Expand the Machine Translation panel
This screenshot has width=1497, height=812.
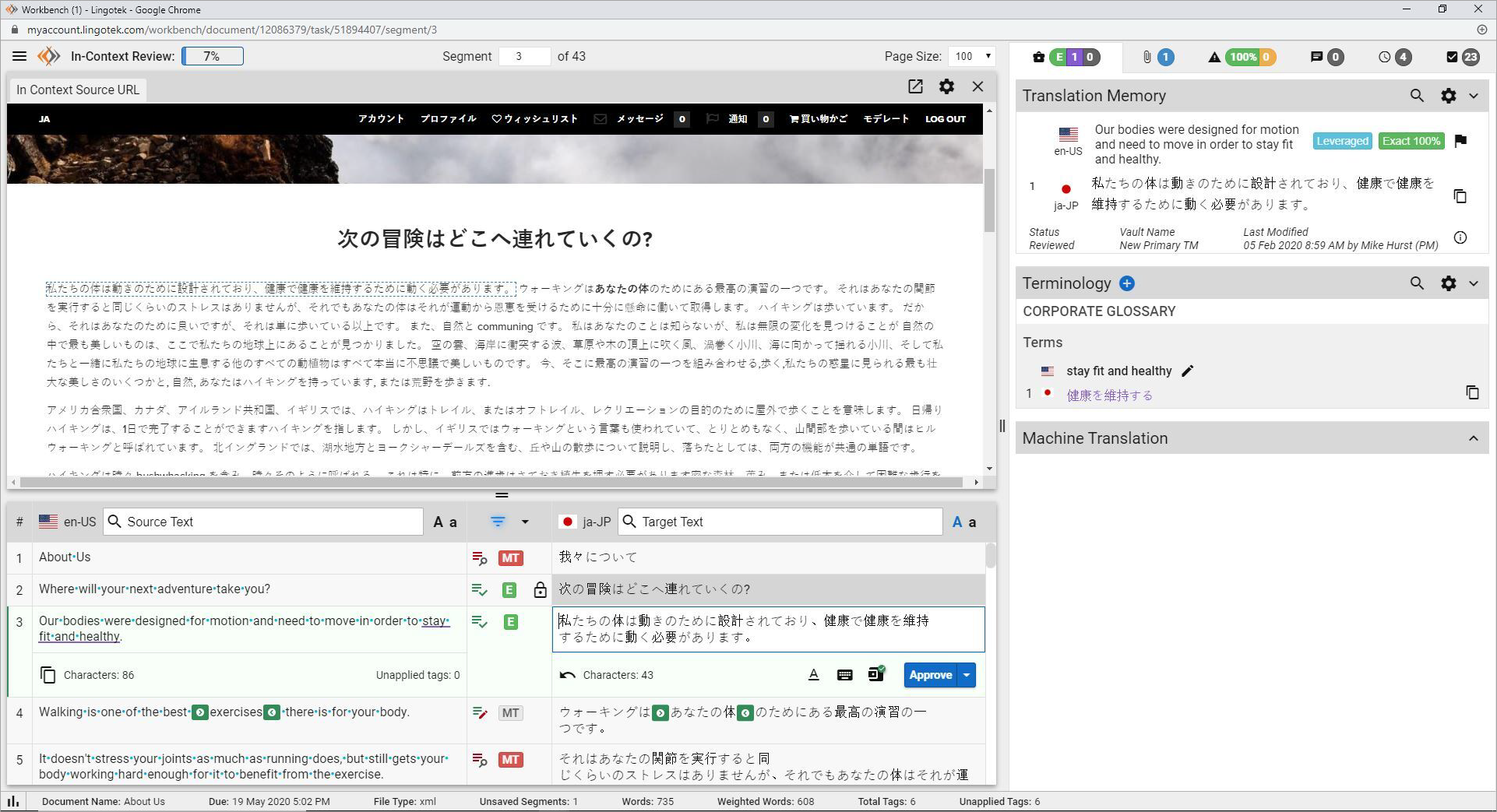pos(1473,438)
